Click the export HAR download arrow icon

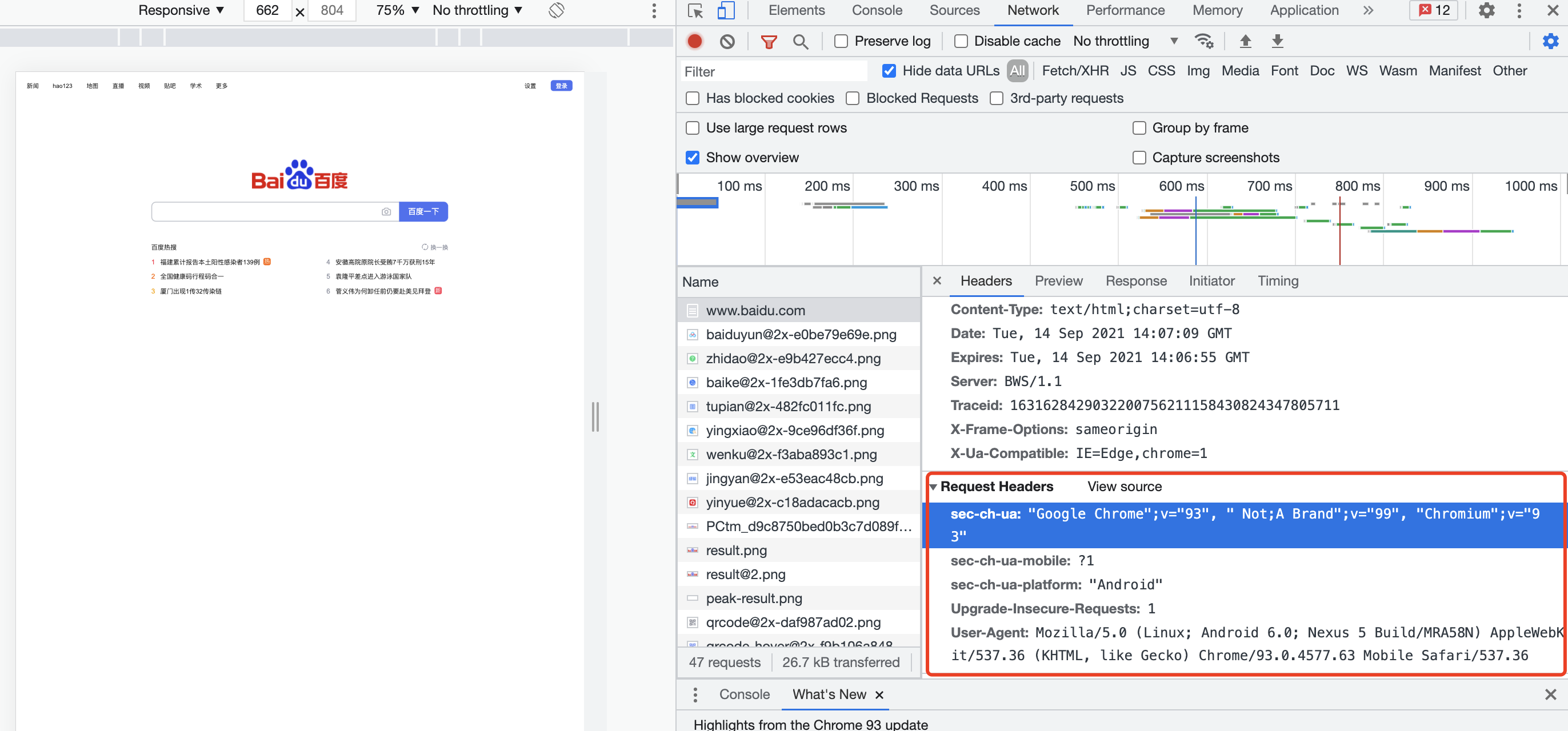[x=1277, y=41]
